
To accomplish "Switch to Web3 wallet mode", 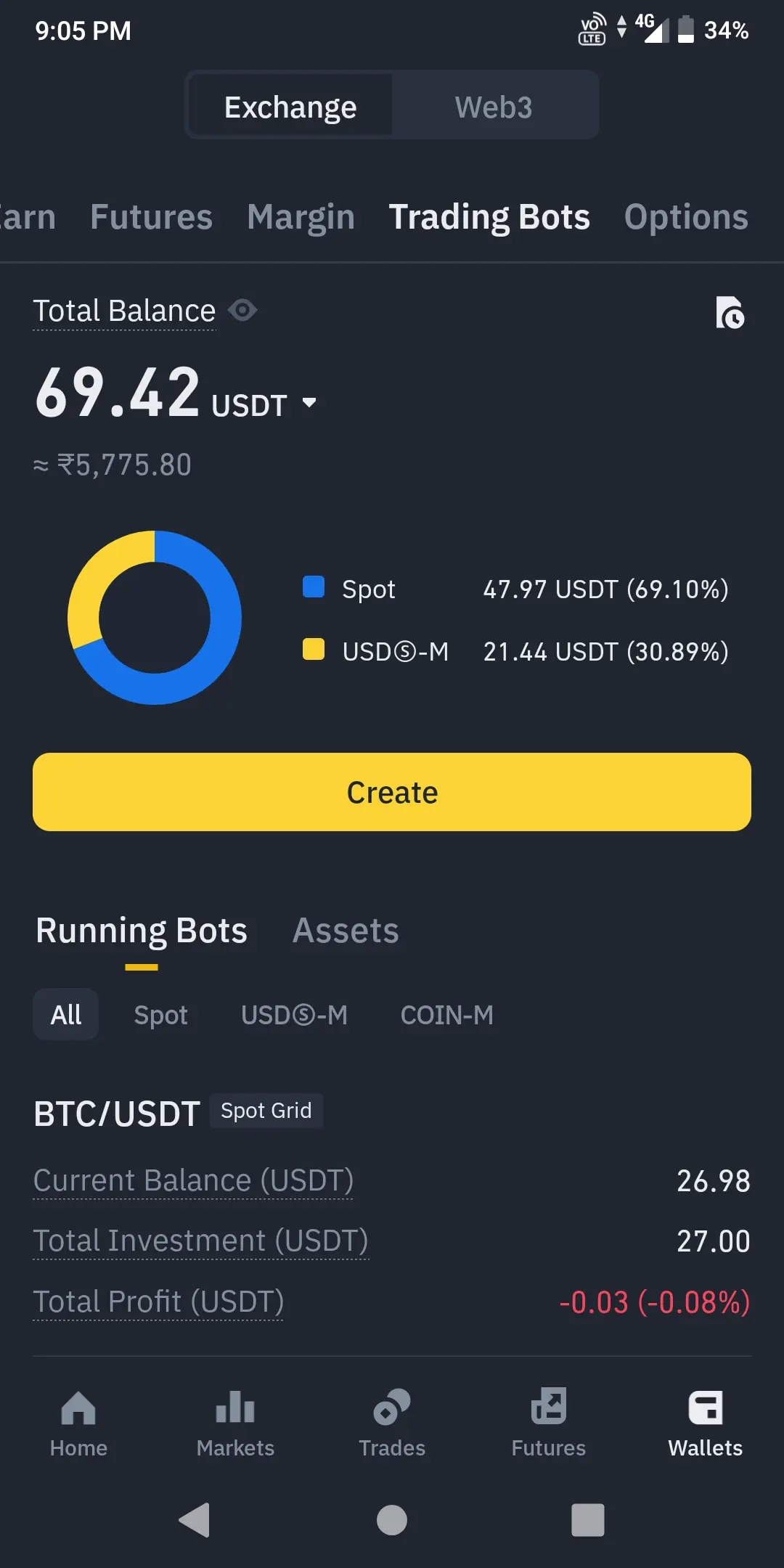I will pyautogui.click(x=494, y=107).
